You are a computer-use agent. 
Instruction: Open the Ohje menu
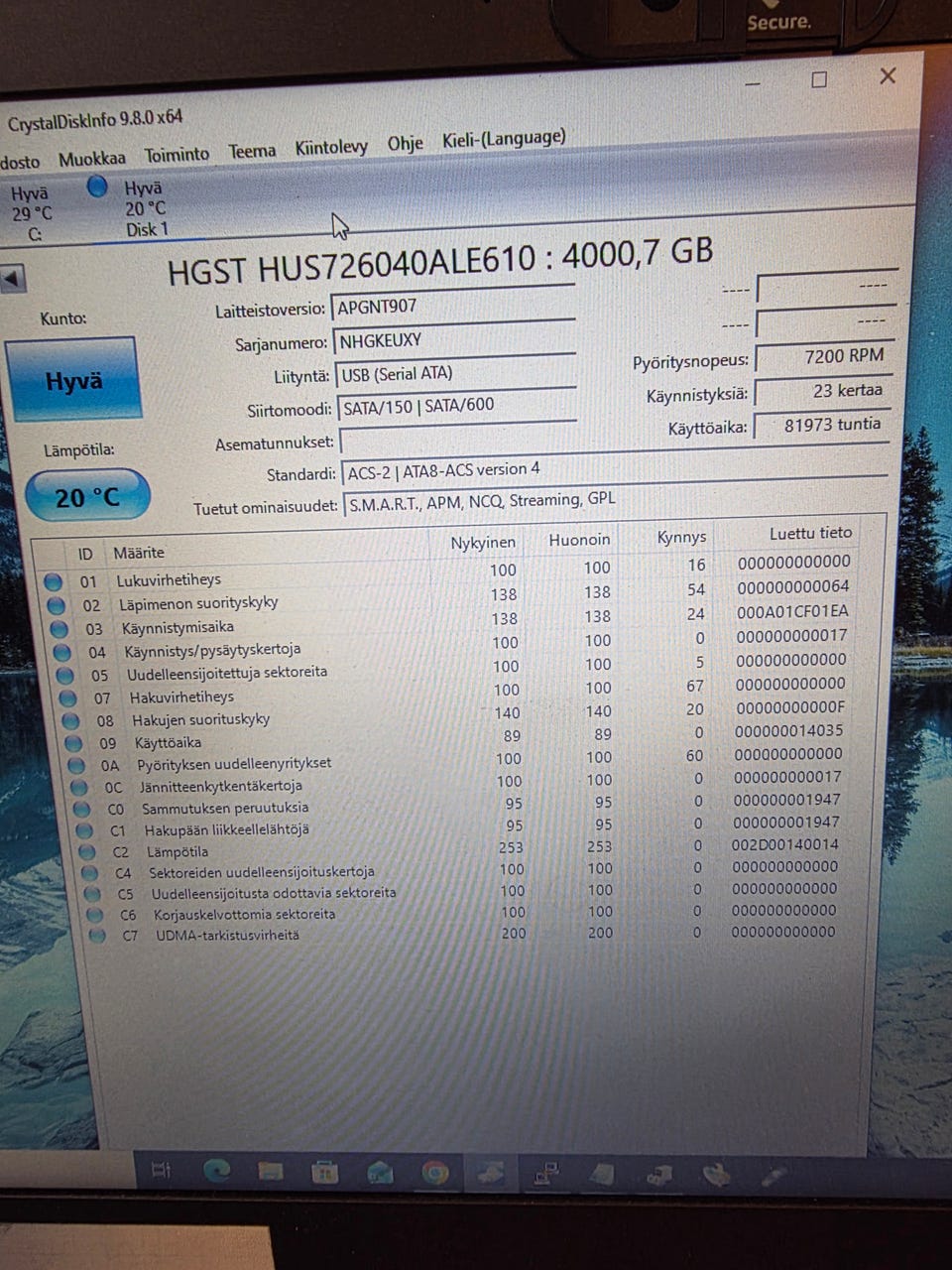(x=405, y=144)
